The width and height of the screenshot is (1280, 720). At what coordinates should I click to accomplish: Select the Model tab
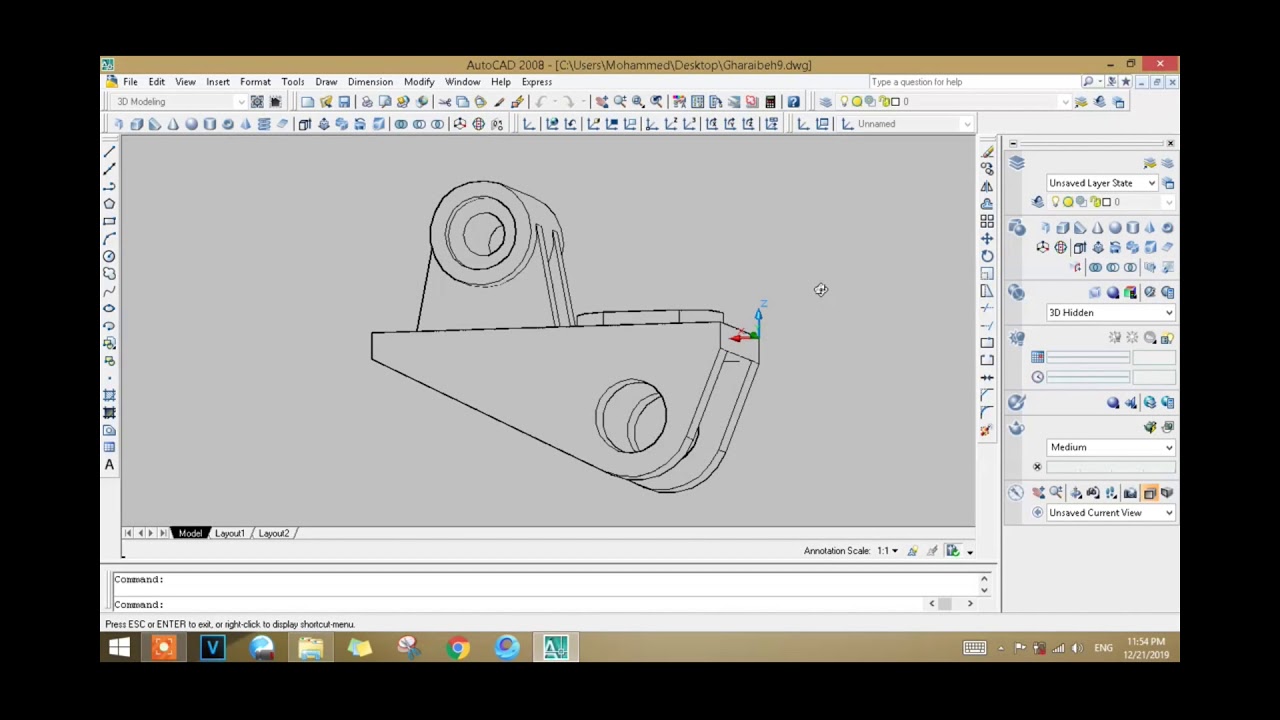pyautogui.click(x=190, y=534)
